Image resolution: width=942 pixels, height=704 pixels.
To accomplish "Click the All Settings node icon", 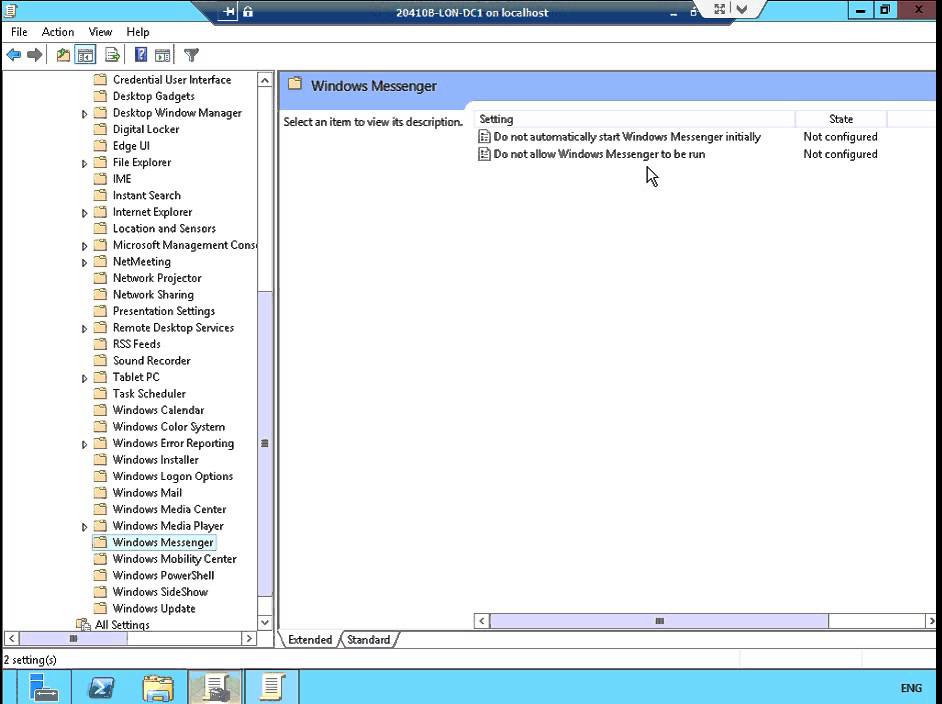I will pos(84,625).
